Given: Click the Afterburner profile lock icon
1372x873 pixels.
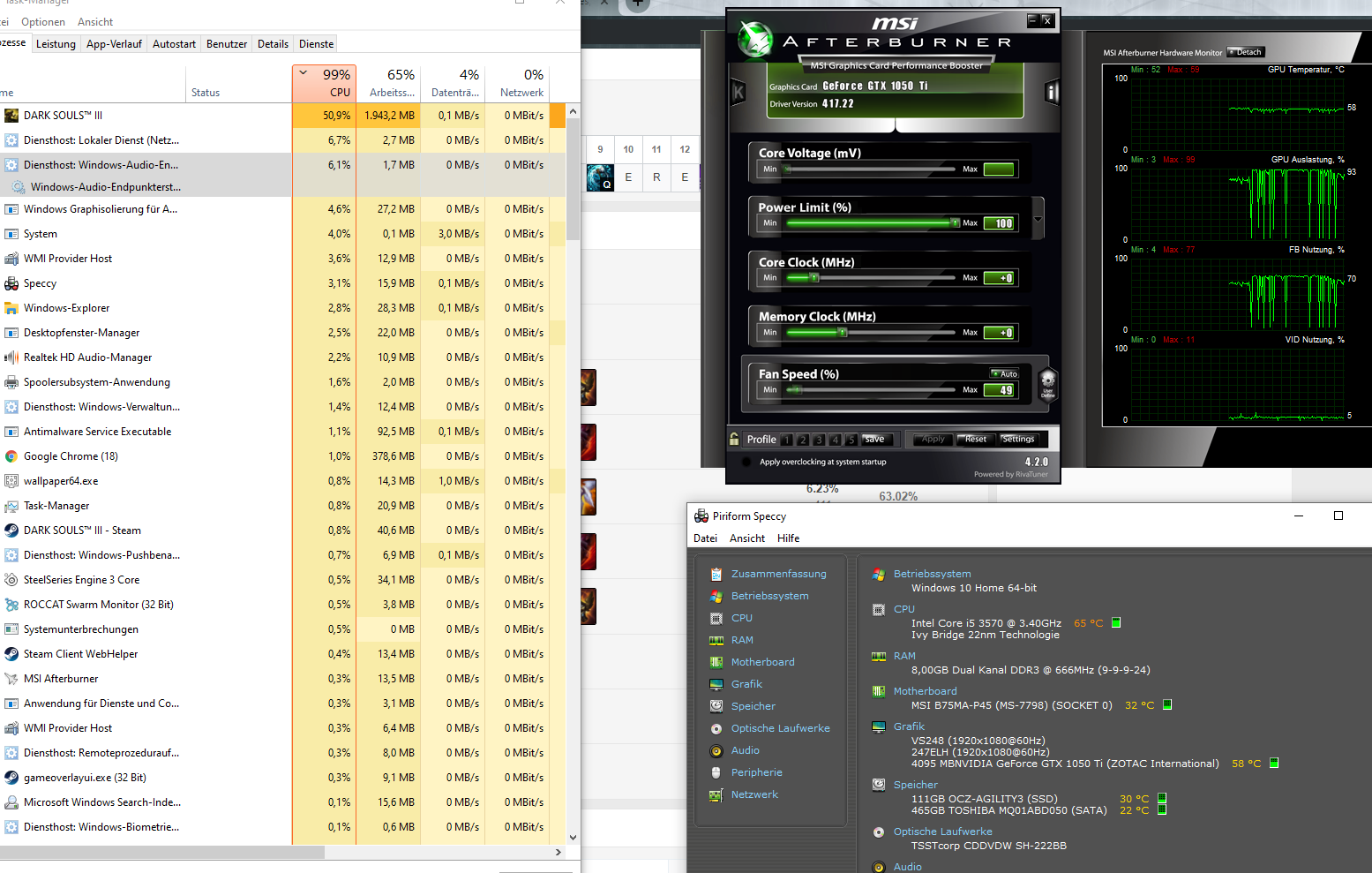Looking at the screenshot, I should click(x=734, y=439).
